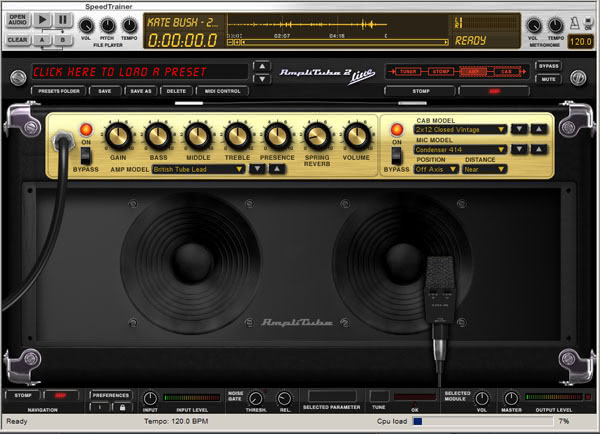600x434 pixels.
Task: Adjust the TREBLE knob
Action: click(238, 137)
